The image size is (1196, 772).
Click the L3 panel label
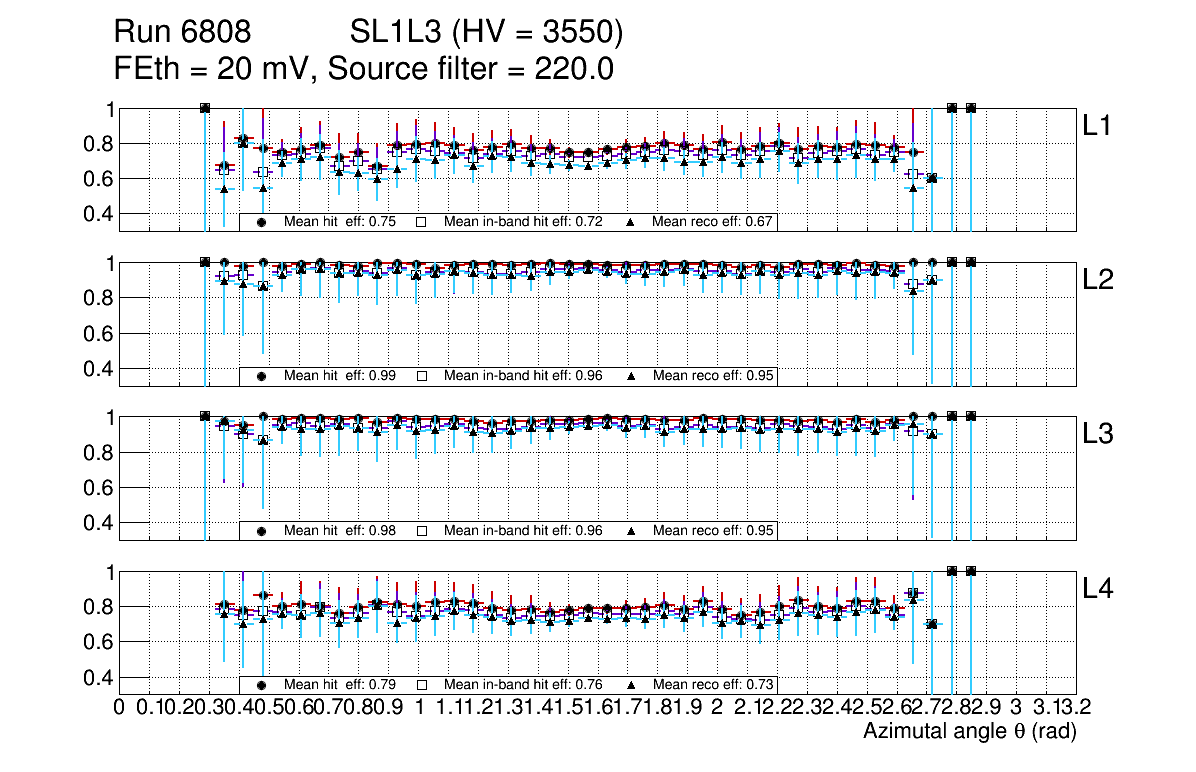point(1099,435)
